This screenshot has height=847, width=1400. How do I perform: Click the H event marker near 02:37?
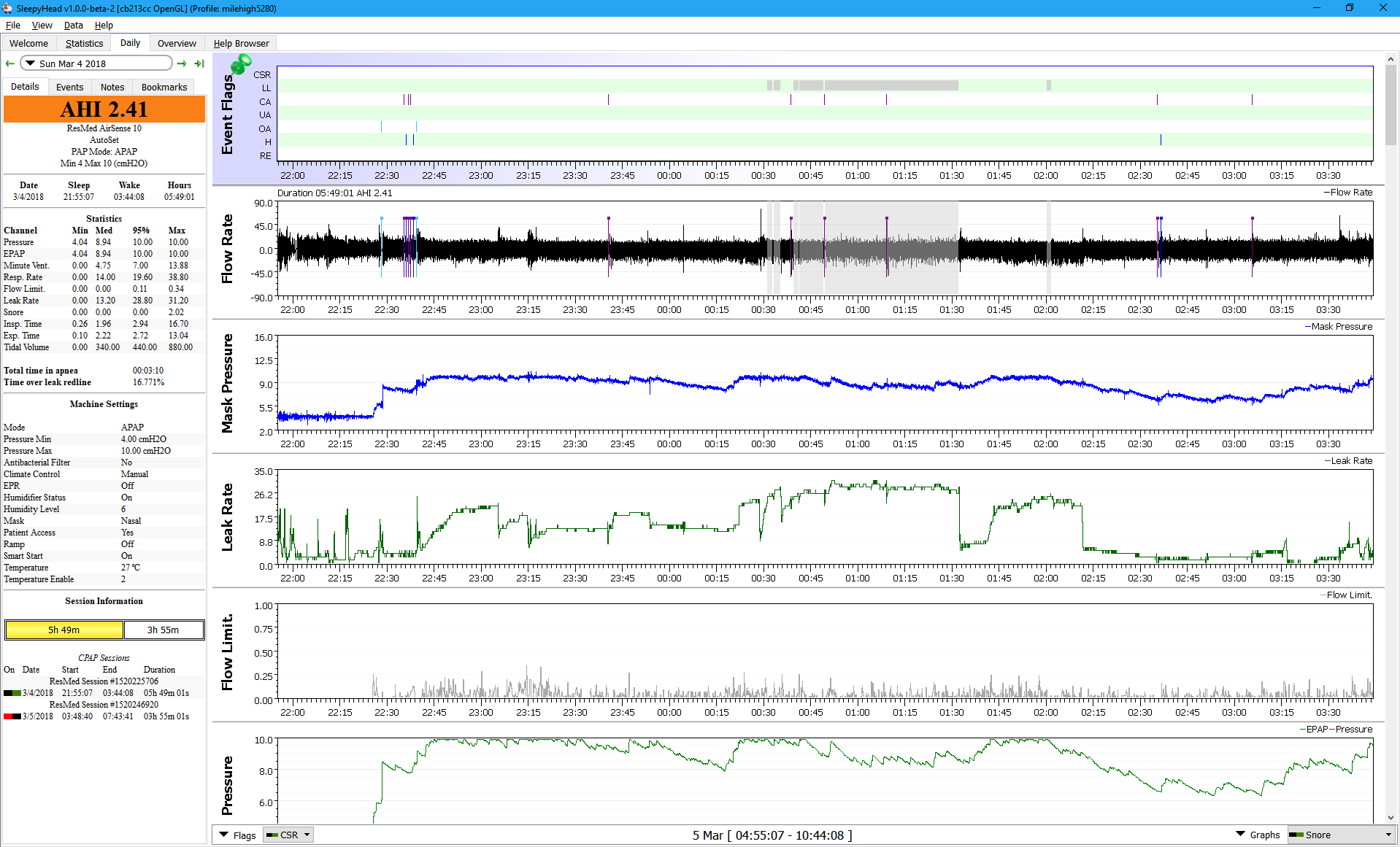[x=1161, y=139]
